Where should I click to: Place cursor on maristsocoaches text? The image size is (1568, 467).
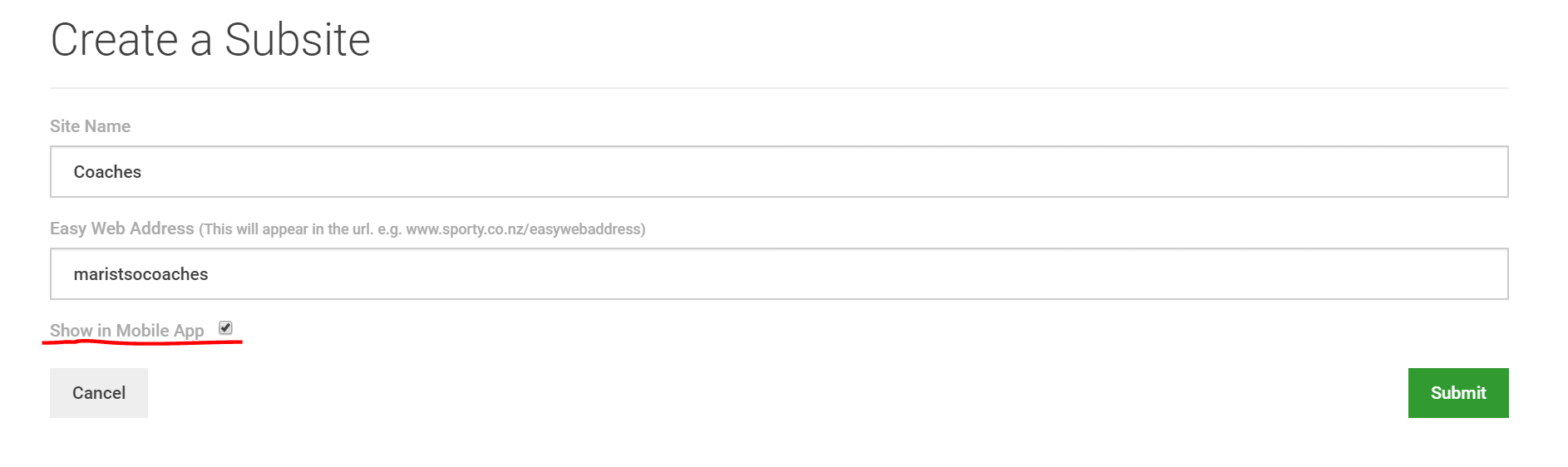[141, 274]
